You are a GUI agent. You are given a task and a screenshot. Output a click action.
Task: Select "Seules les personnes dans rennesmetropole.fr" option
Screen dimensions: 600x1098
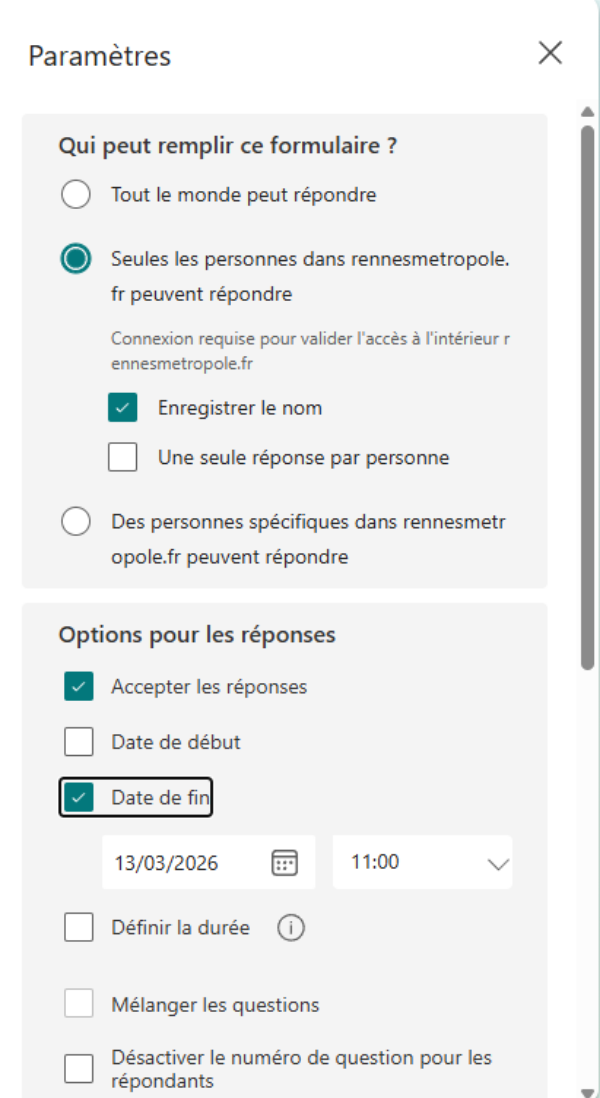[x=76, y=259]
